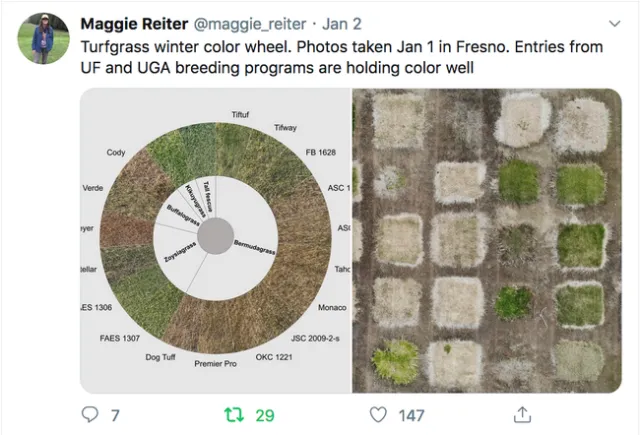Open the share tweet icon
The image size is (640, 435).
(522, 414)
